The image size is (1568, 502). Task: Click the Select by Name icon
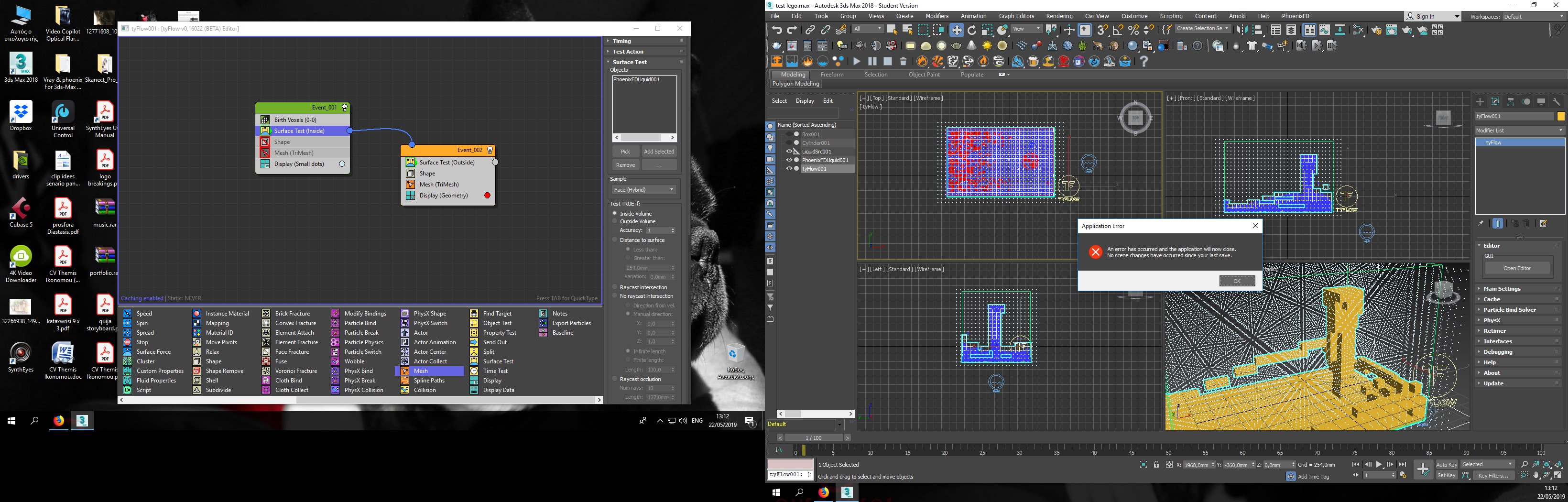click(907, 30)
